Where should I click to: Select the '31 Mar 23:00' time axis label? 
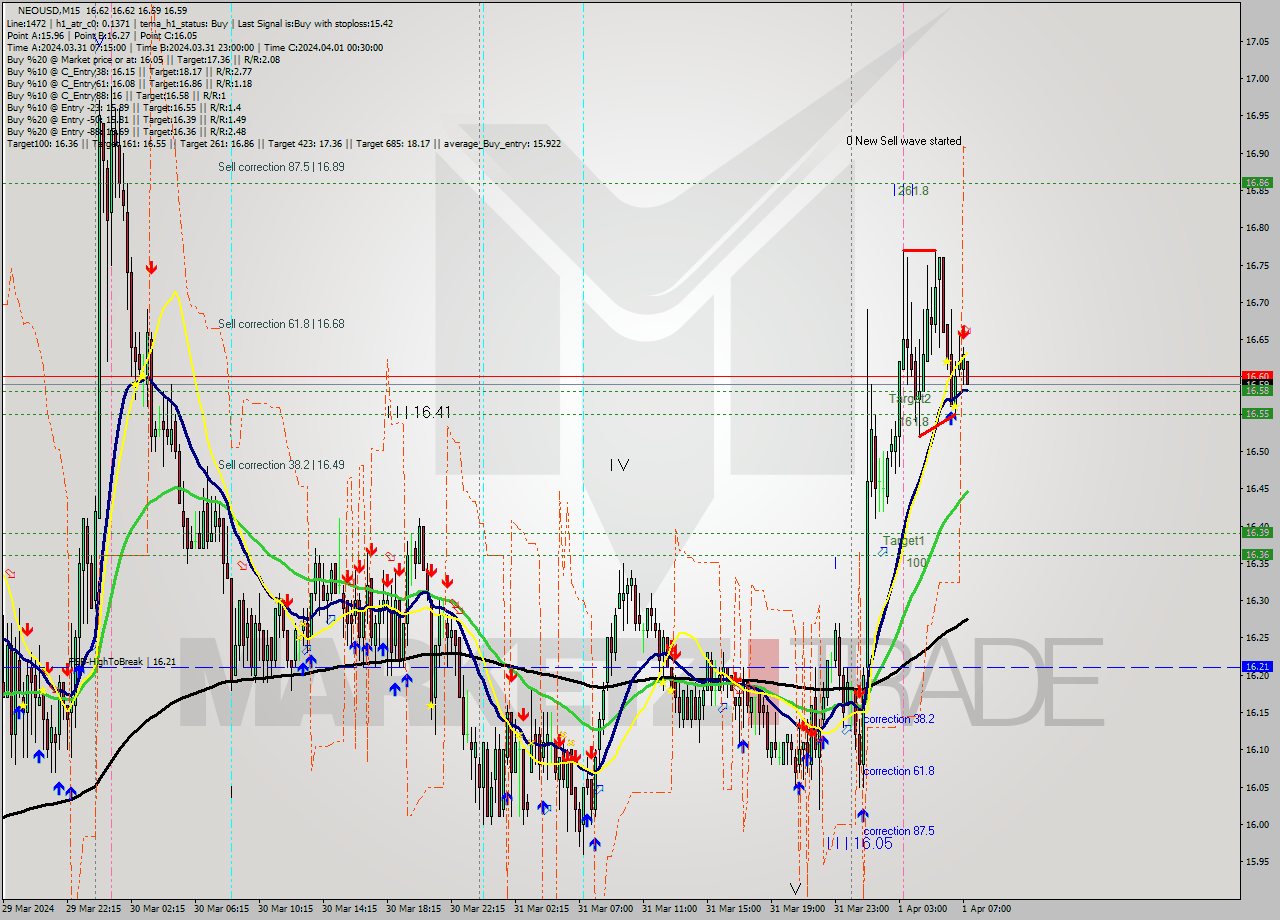[860, 909]
